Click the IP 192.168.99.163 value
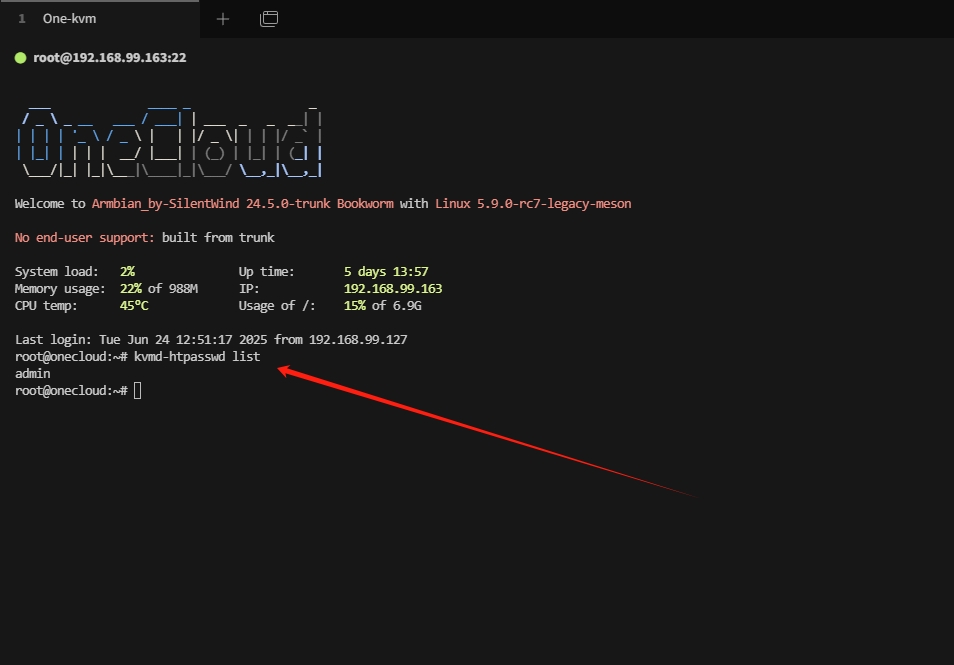This screenshot has width=954, height=665. point(393,288)
